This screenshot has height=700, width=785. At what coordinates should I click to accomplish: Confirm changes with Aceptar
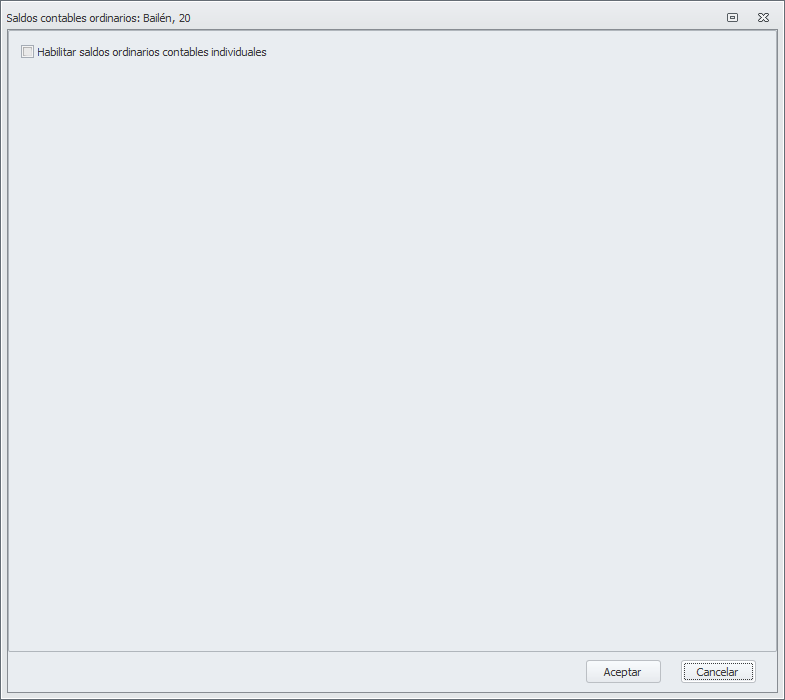click(623, 671)
